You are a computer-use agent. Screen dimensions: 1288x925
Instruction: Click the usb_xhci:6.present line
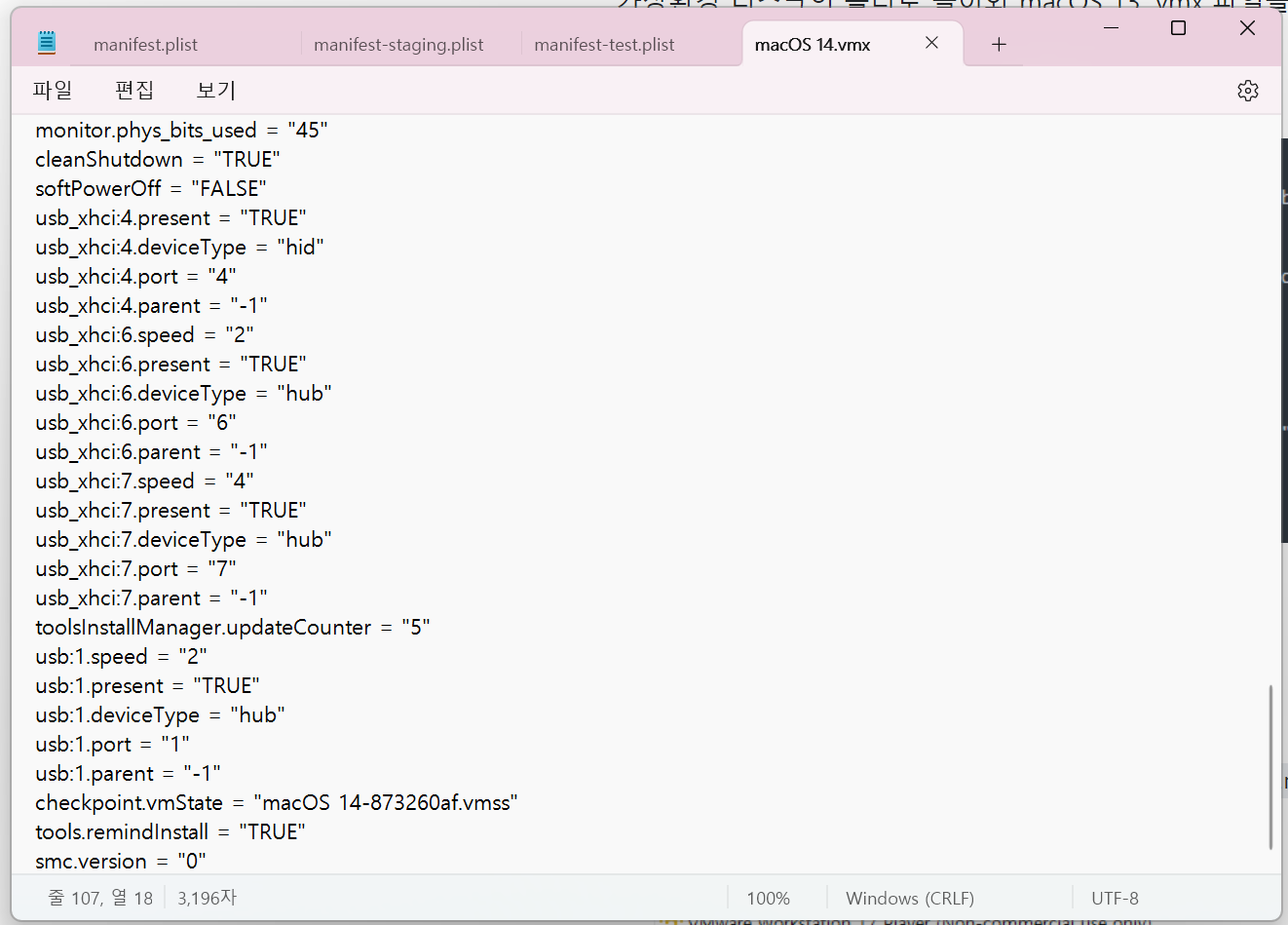pos(170,365)
